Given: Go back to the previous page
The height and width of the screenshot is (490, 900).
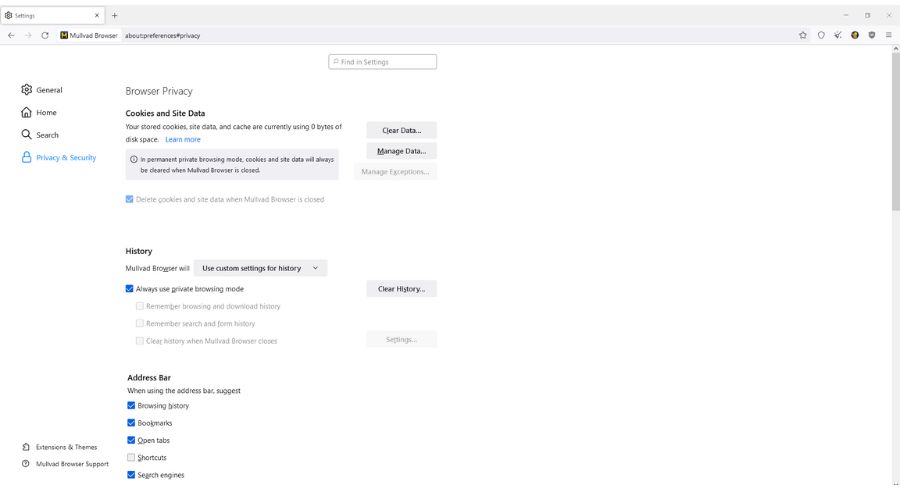Looking at the screenshot, I should pos(11,35).
